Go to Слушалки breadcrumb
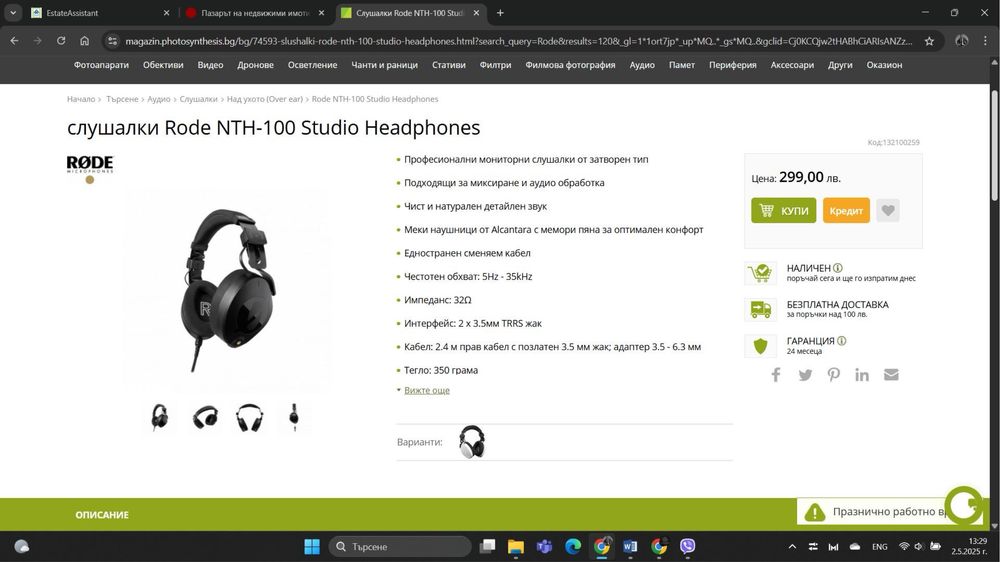 click(198, 99)
